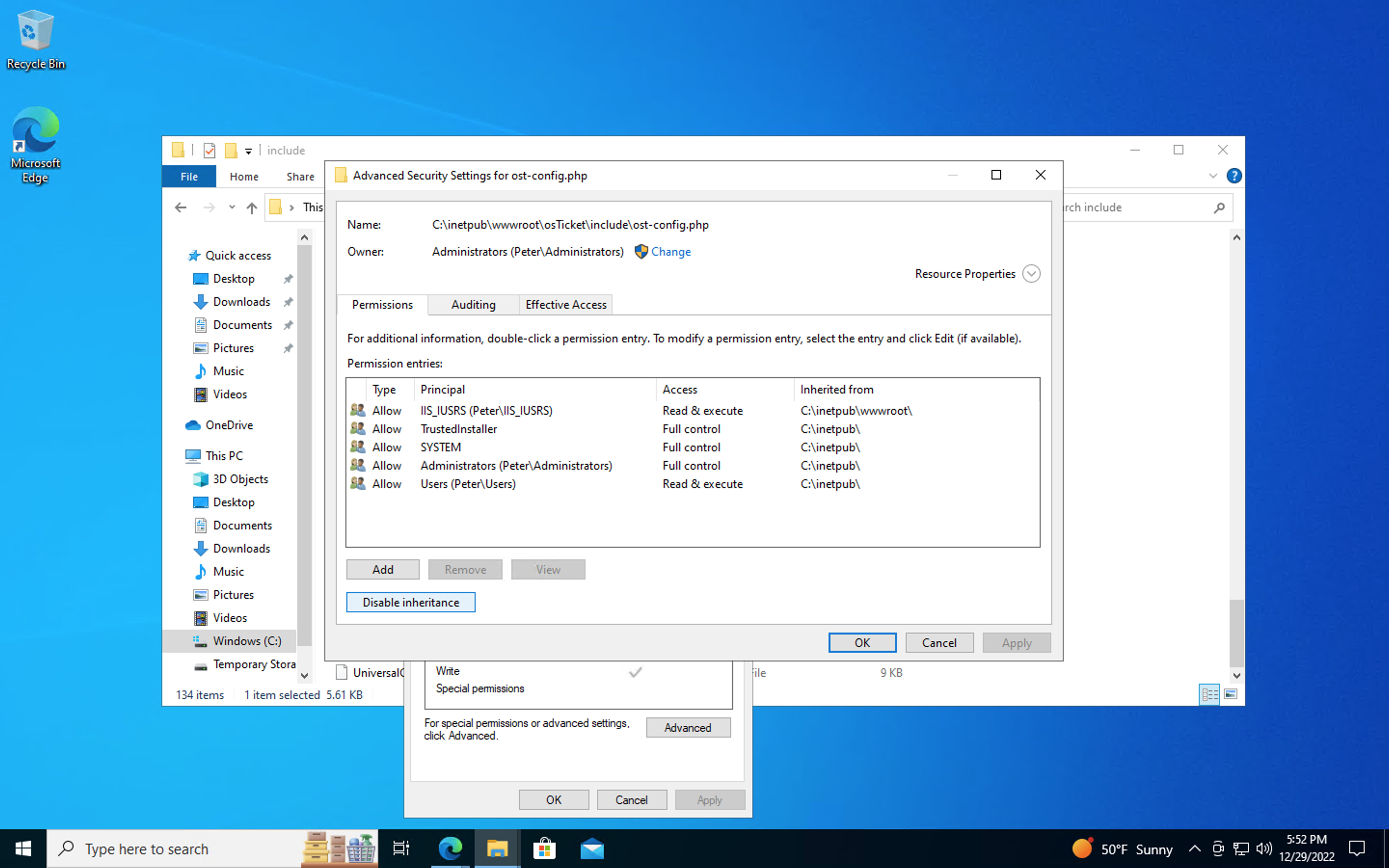Switch to the Auditing tab

(x=473, y=305)
